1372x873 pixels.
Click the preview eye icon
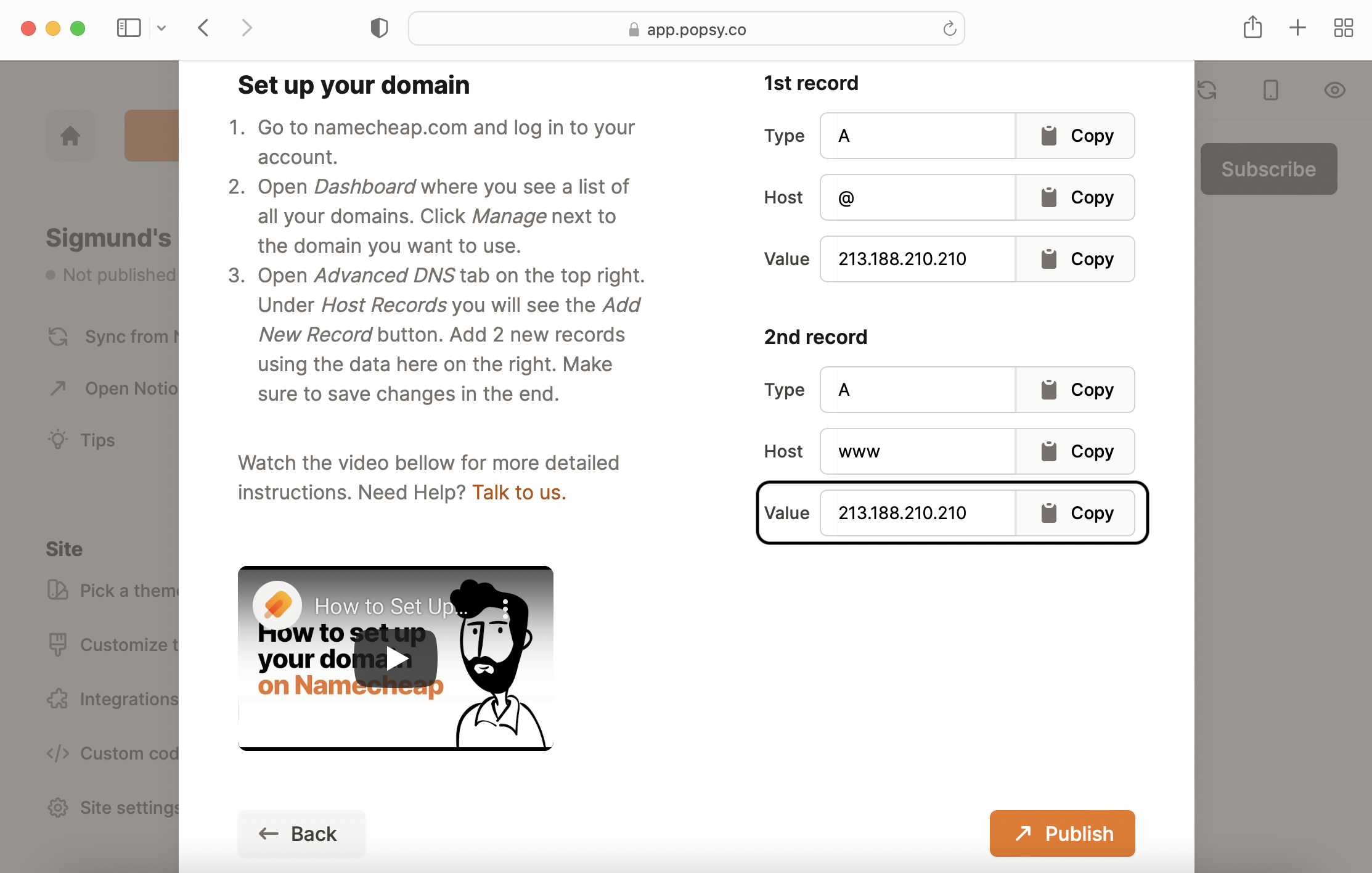1334,90
